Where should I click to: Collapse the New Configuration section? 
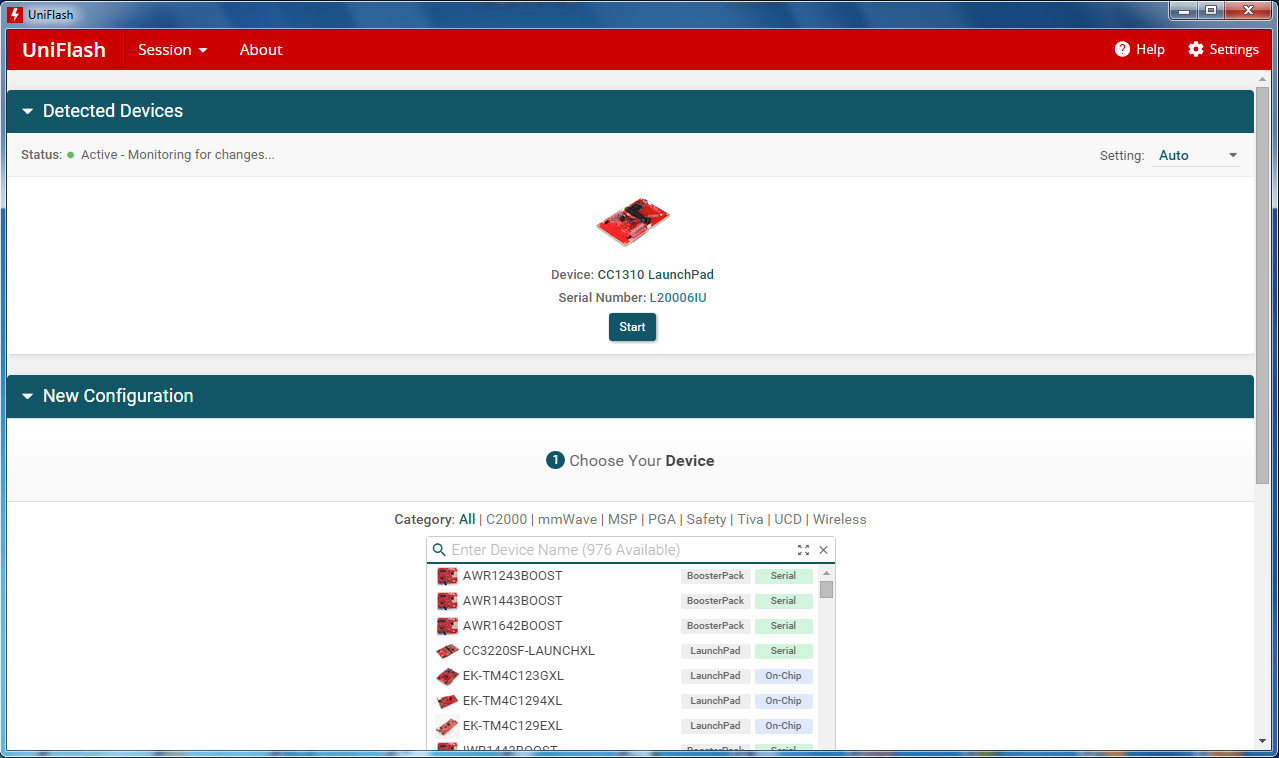click(x=28, y=397)
